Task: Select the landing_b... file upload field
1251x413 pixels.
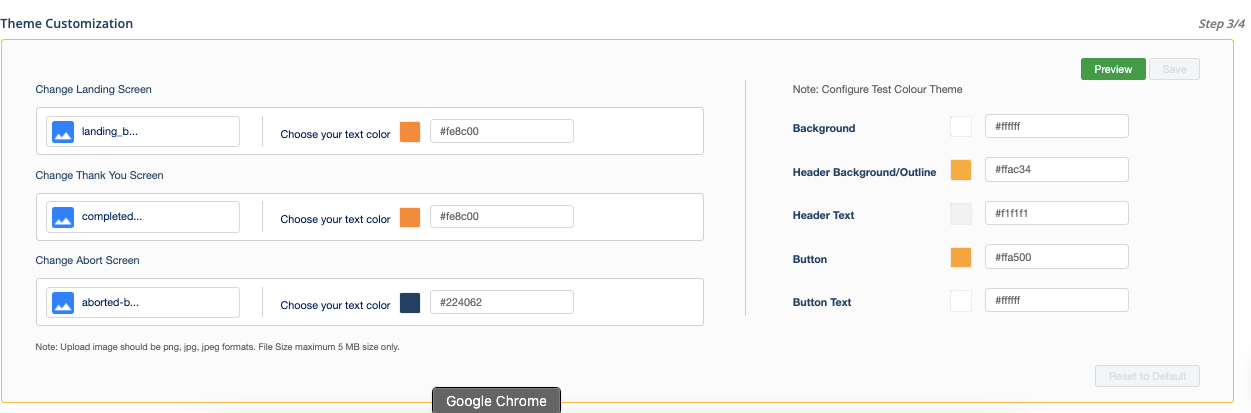Action: coord(143,131)
